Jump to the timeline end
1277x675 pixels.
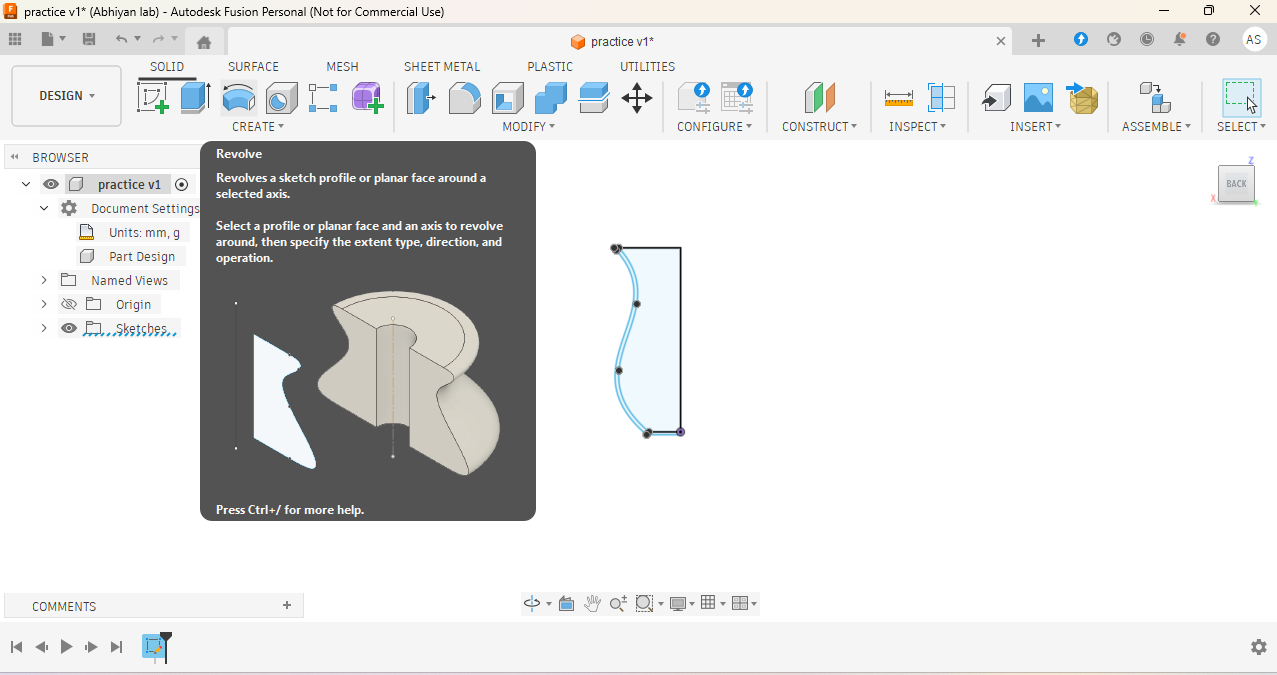[x=116, y=647]
